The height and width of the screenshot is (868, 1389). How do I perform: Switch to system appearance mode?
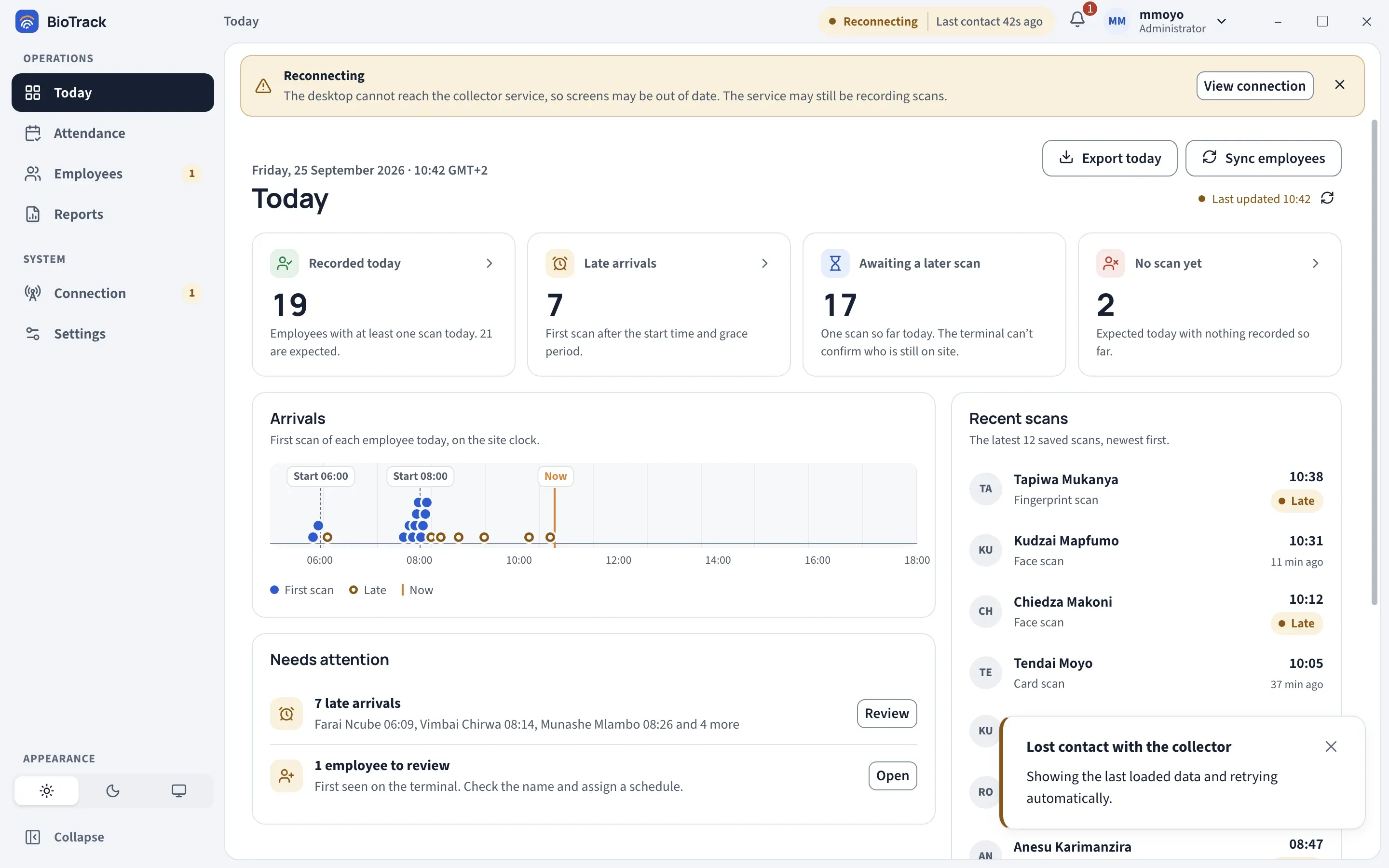(x=179, y=791)
